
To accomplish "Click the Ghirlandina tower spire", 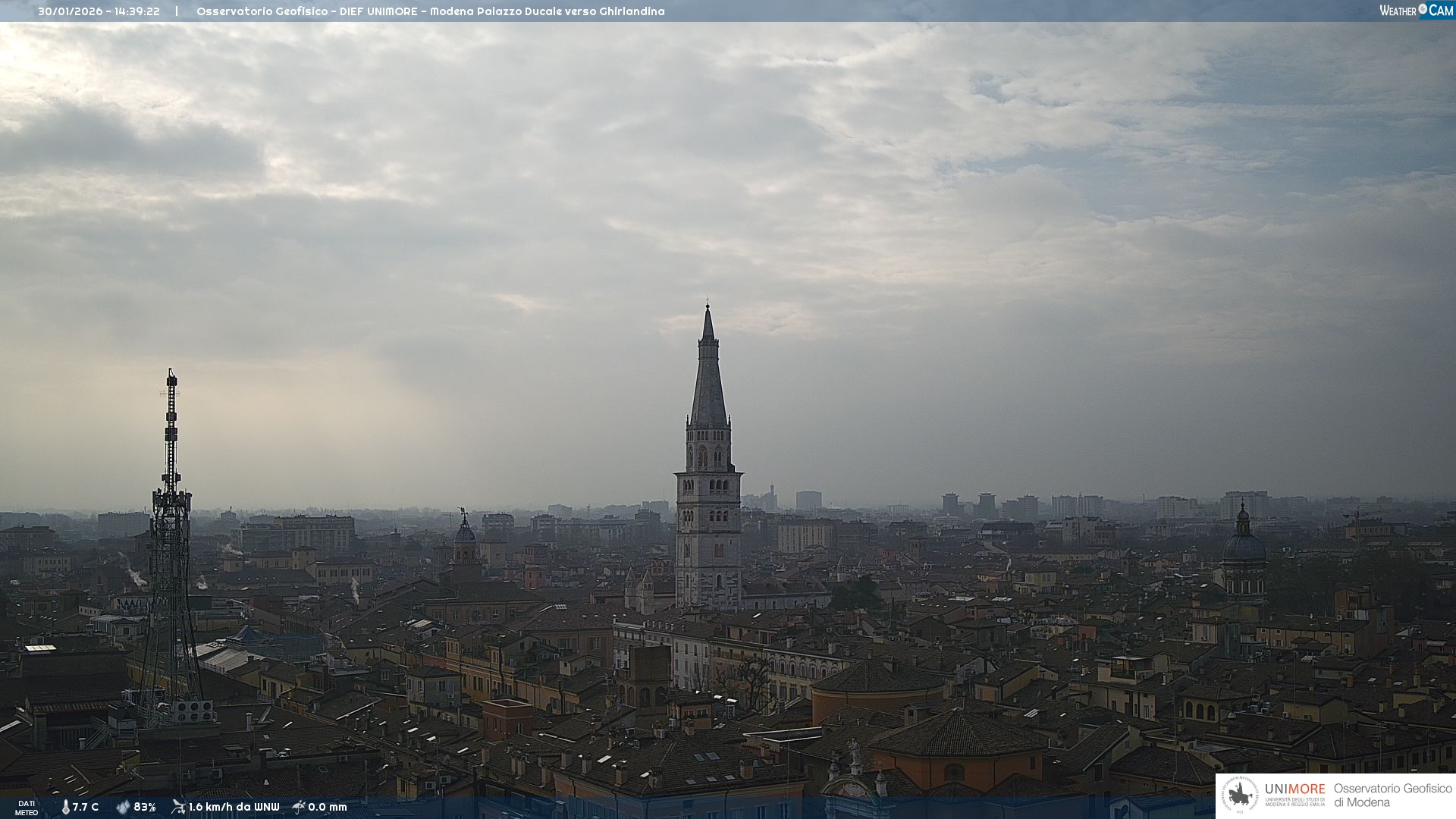I will tap(708, 379).
